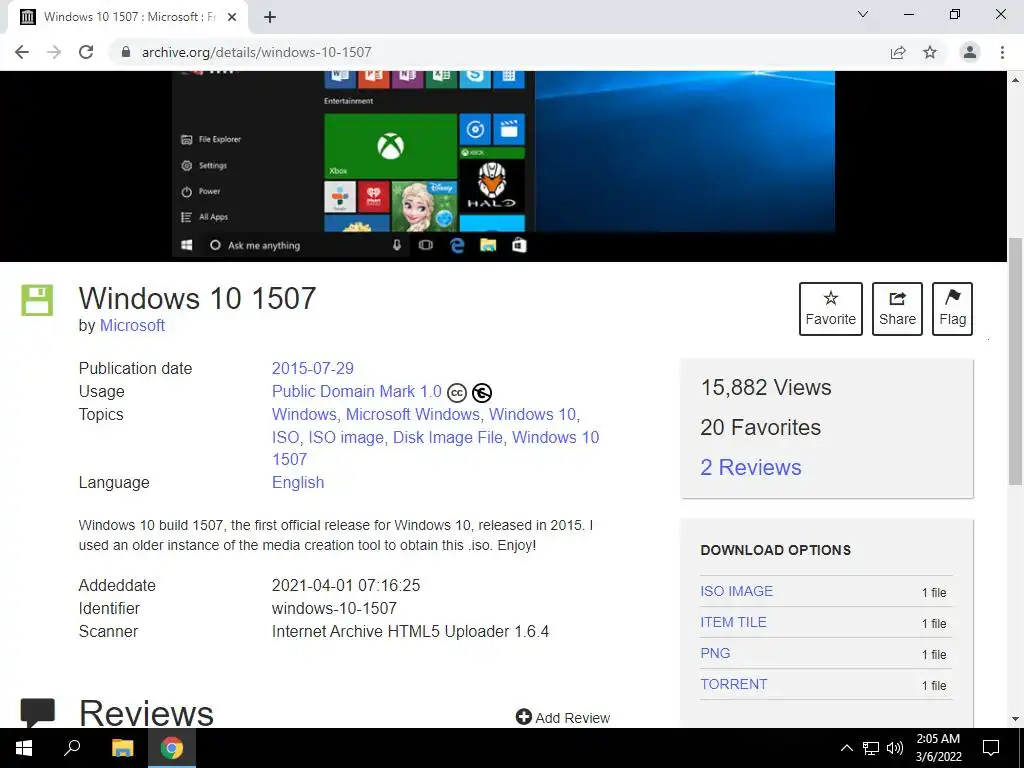Click the Share button
This screenshot has width=1024, height=768.
897,309
